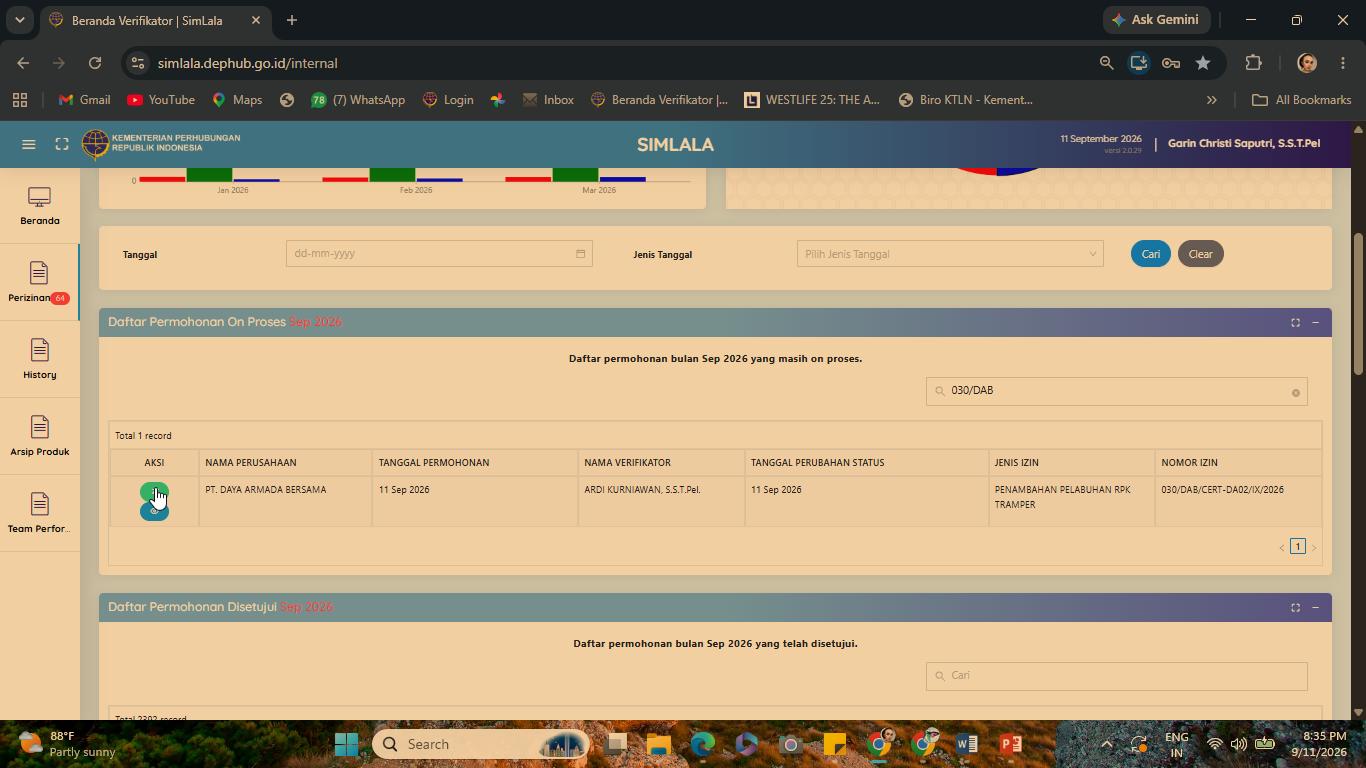Click the blue view action in row
Screen dimensions: 1366x768
pyautogui.click(x=154, y=512)
